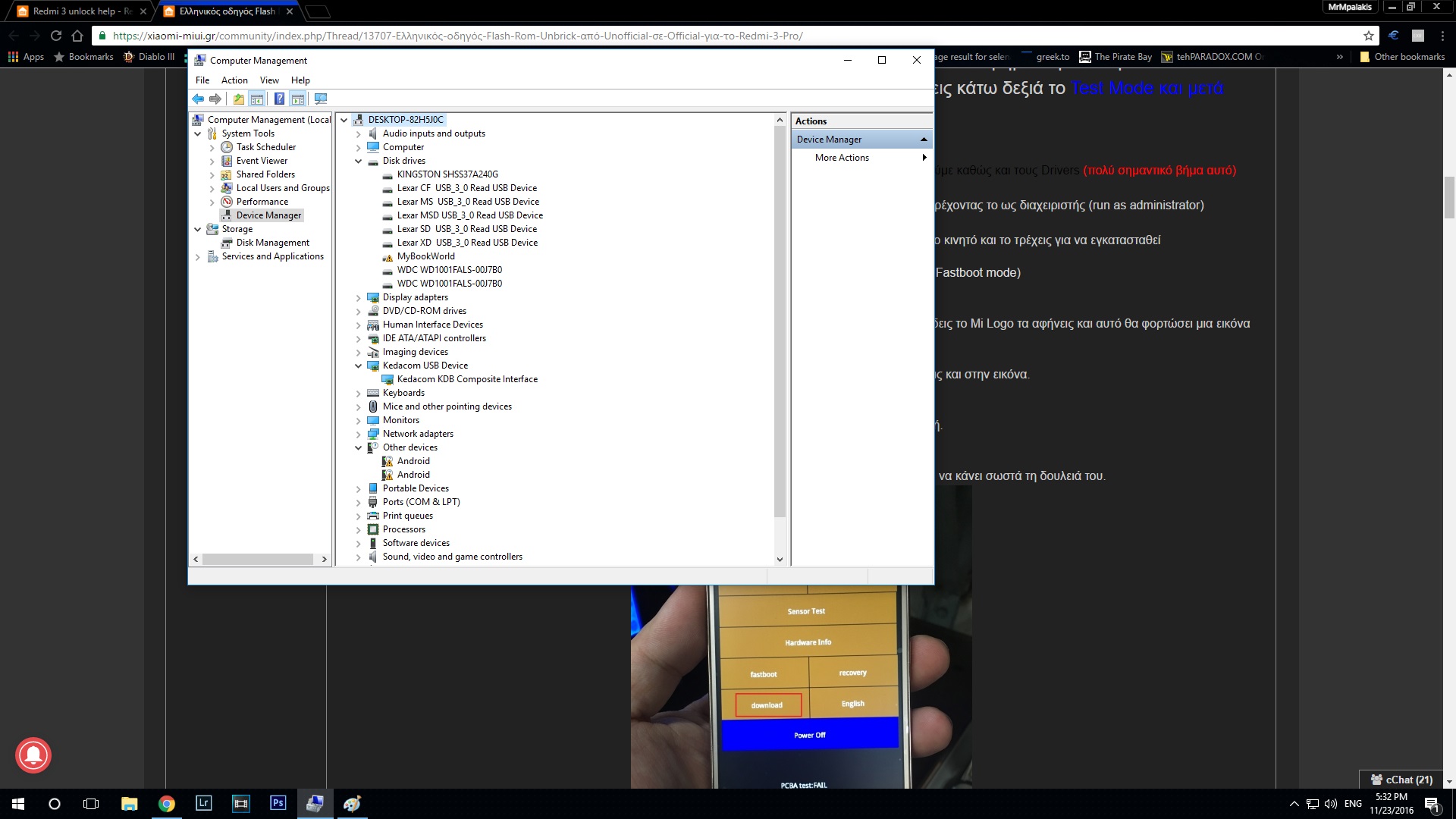Expand the Display adapters category
Viewport: 1456px width, 819px height.
tap(359, 298)
